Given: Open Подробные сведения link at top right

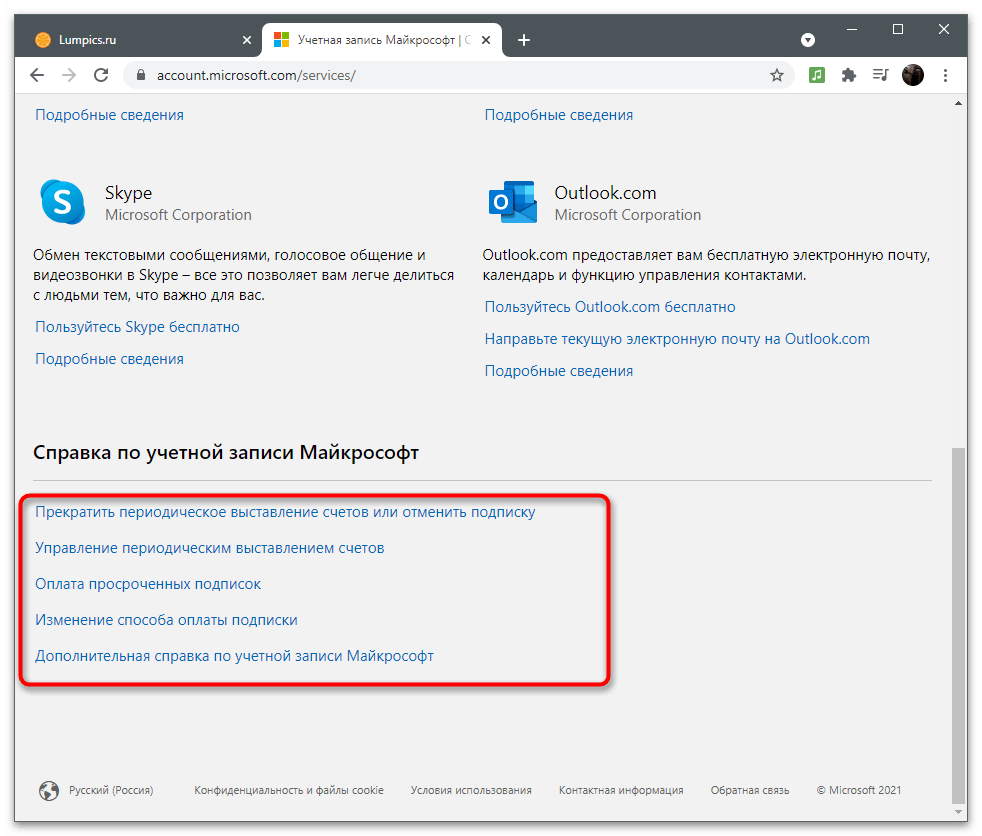Looking at the screenshot, I should [559, 115].
